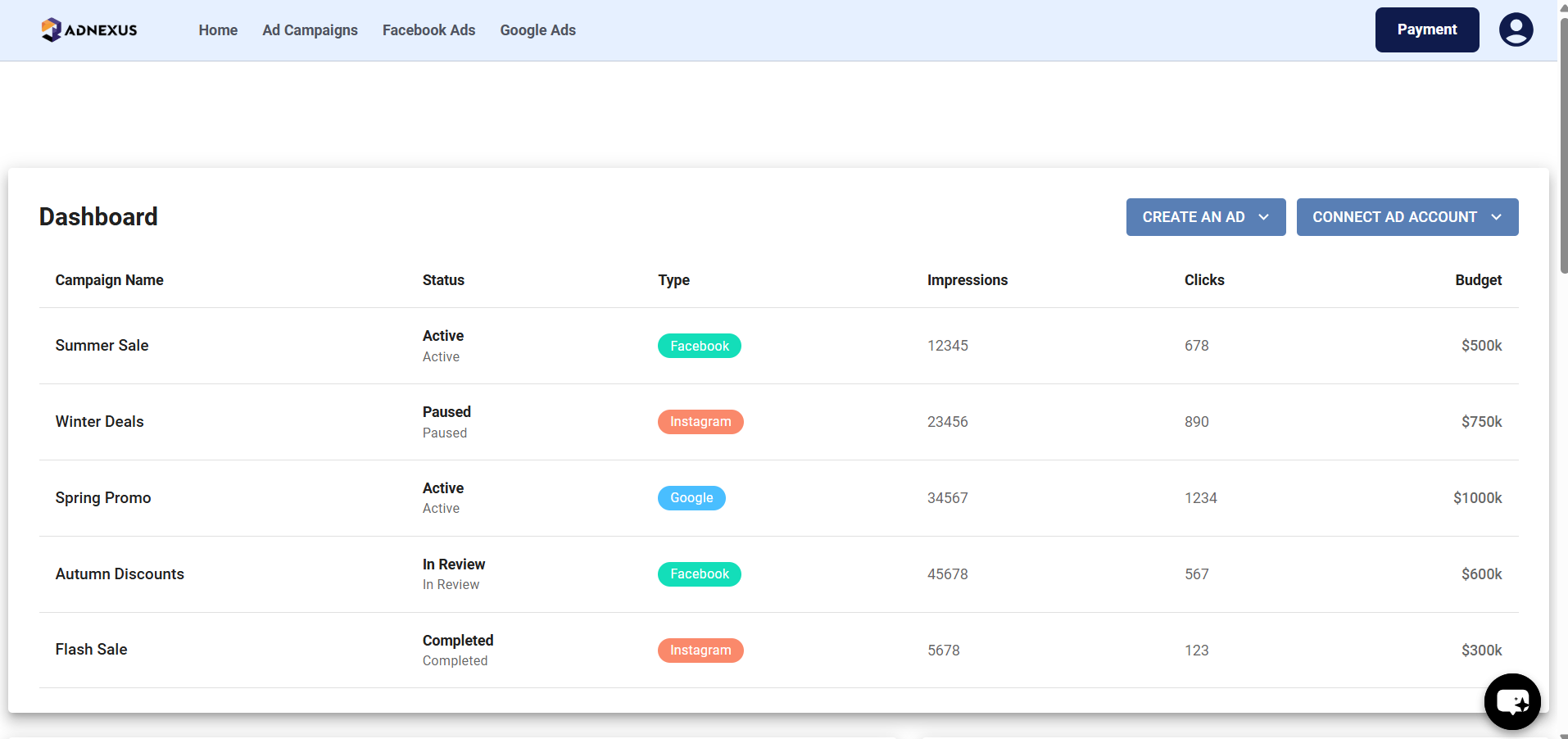1568x739 pixels.
Task: Select the Spring Promo campaign name
Action: tap(102, 498)
